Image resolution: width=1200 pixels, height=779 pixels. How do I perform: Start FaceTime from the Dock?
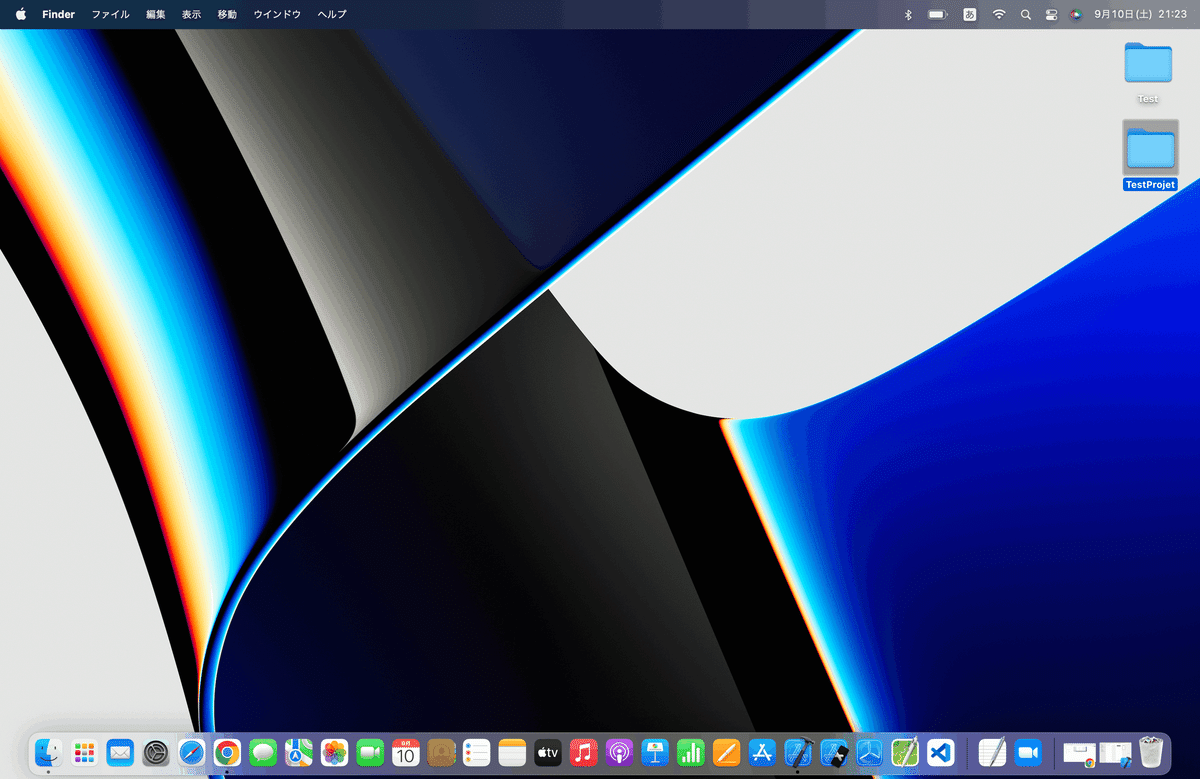click(370, 752)
